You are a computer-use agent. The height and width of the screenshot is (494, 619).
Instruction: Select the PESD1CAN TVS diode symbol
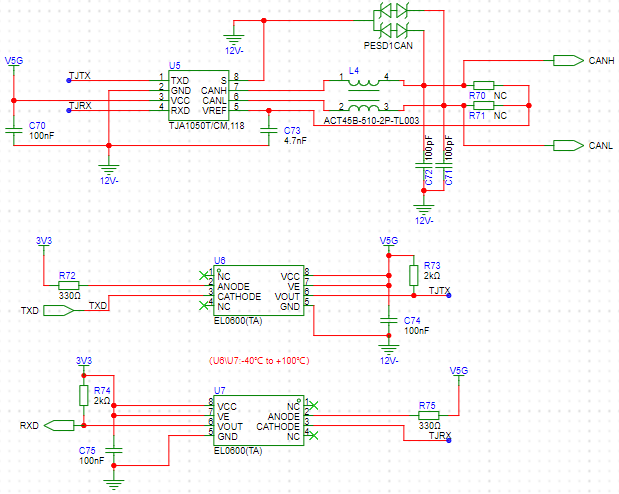coord(391,20)
